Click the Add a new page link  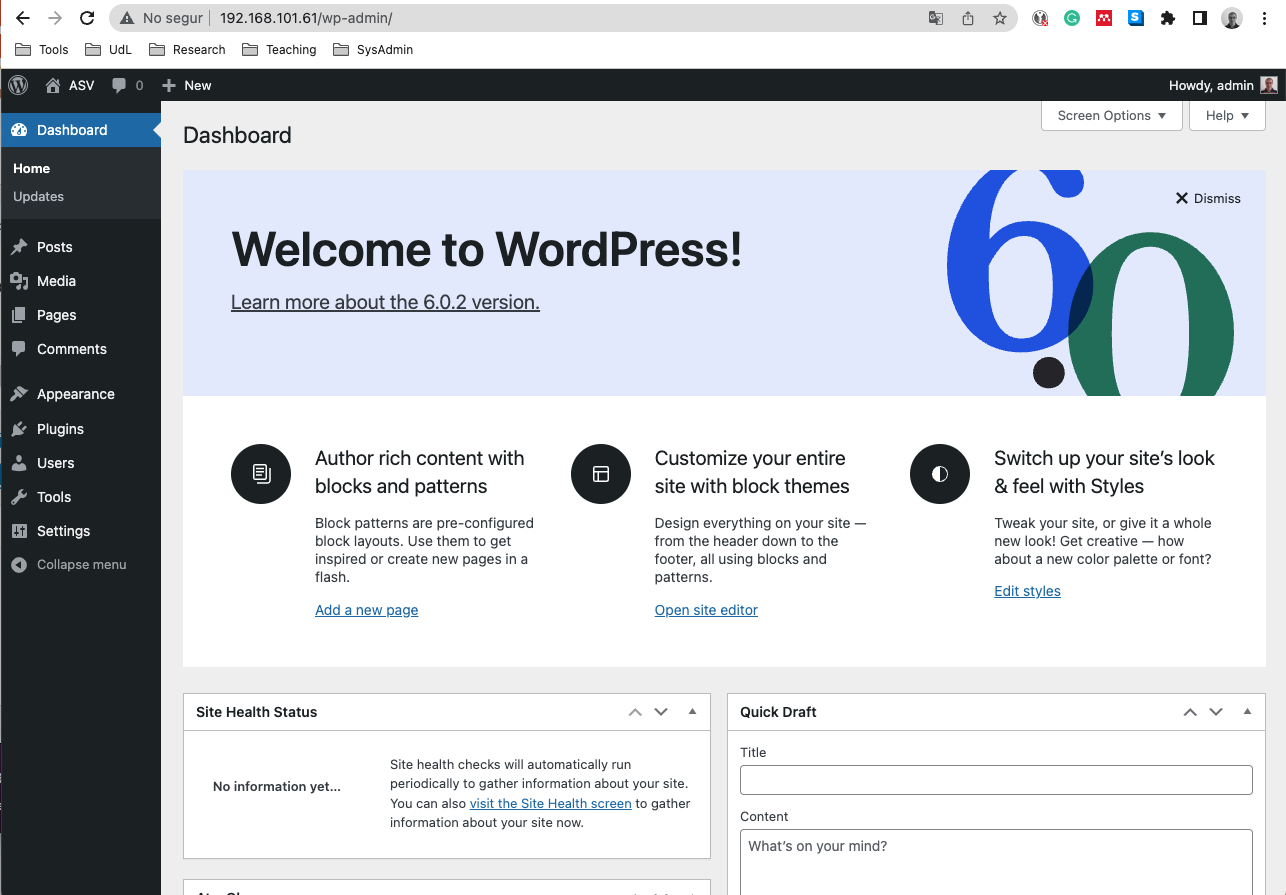tap(366, 610)
